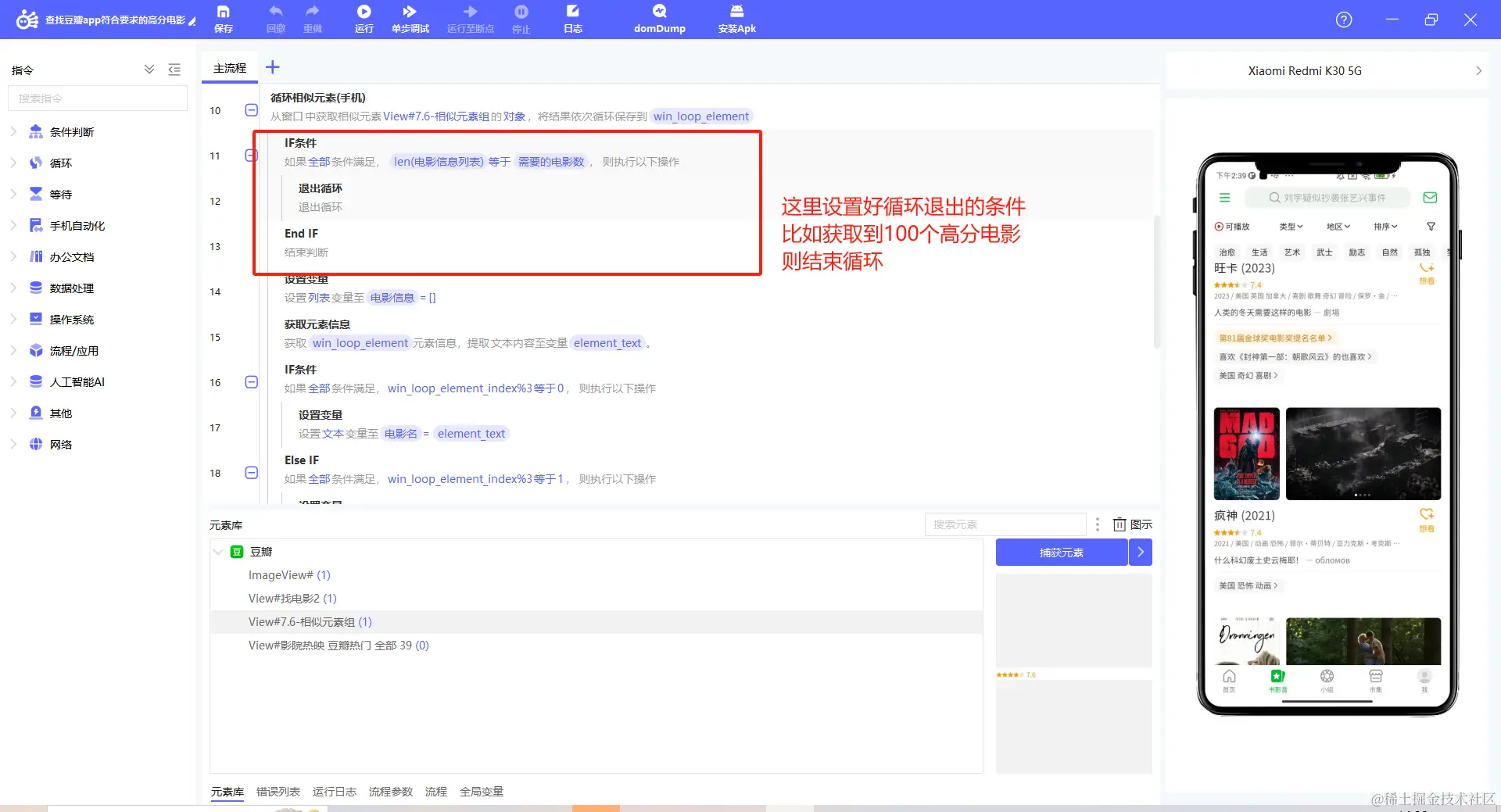
Task: Select View#影院热映 豆瓣热门 element
Action: pyautogui.click(x=339, y=646)
